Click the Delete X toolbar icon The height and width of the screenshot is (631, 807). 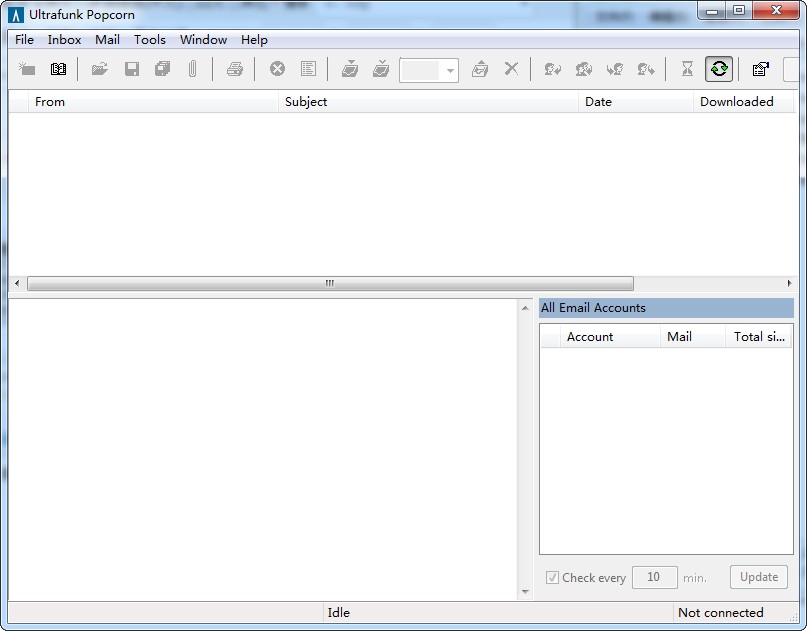511,68
